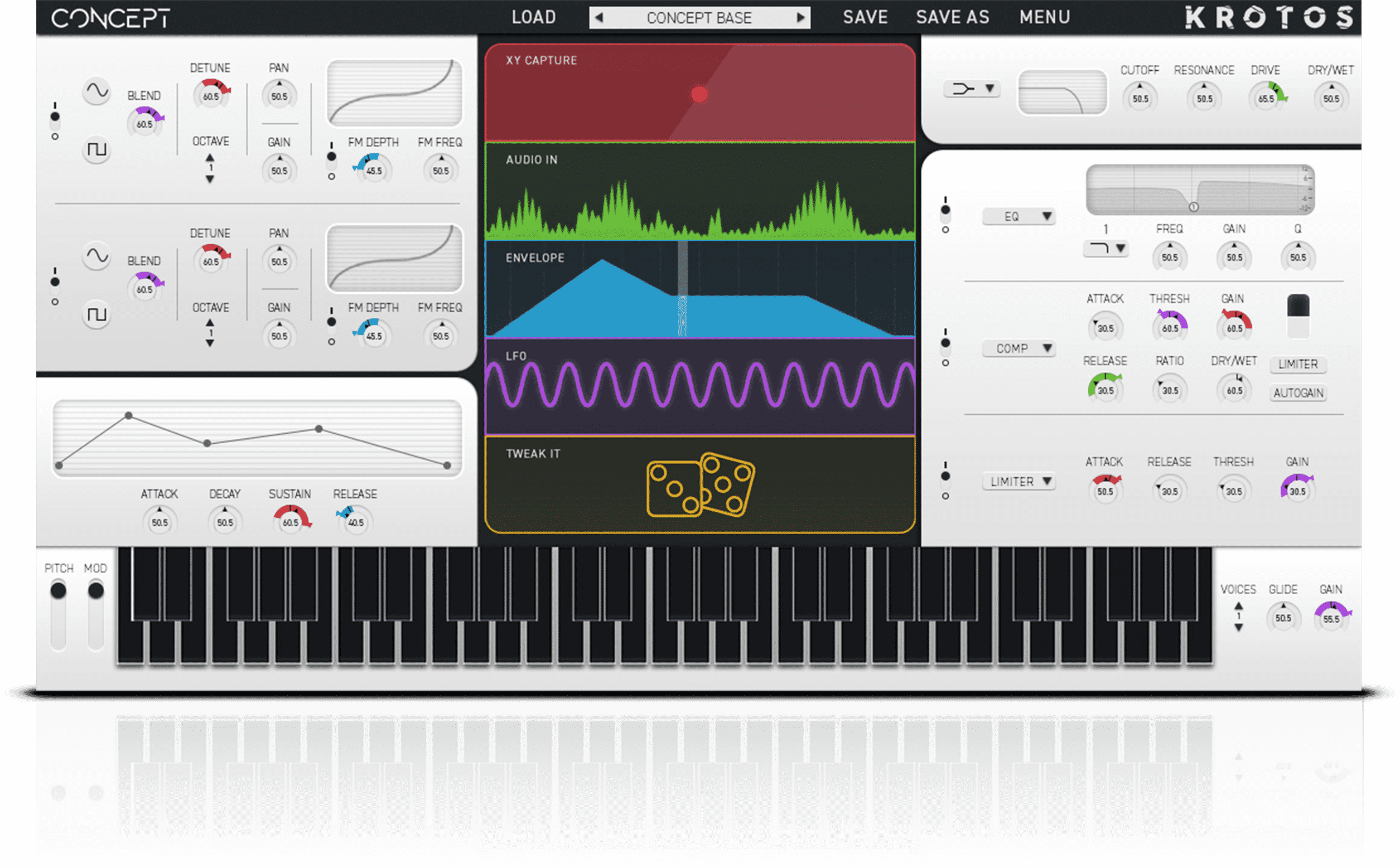Click the Tweak It dice icon
This screenshot has height=868, width=1400.
[x=700, y=485]
